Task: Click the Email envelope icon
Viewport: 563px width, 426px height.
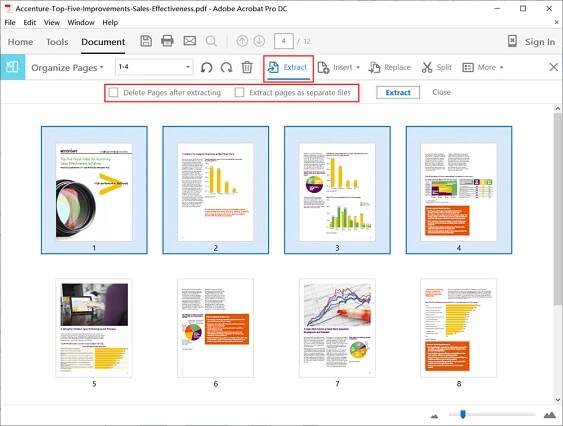Action: [190, 41]
